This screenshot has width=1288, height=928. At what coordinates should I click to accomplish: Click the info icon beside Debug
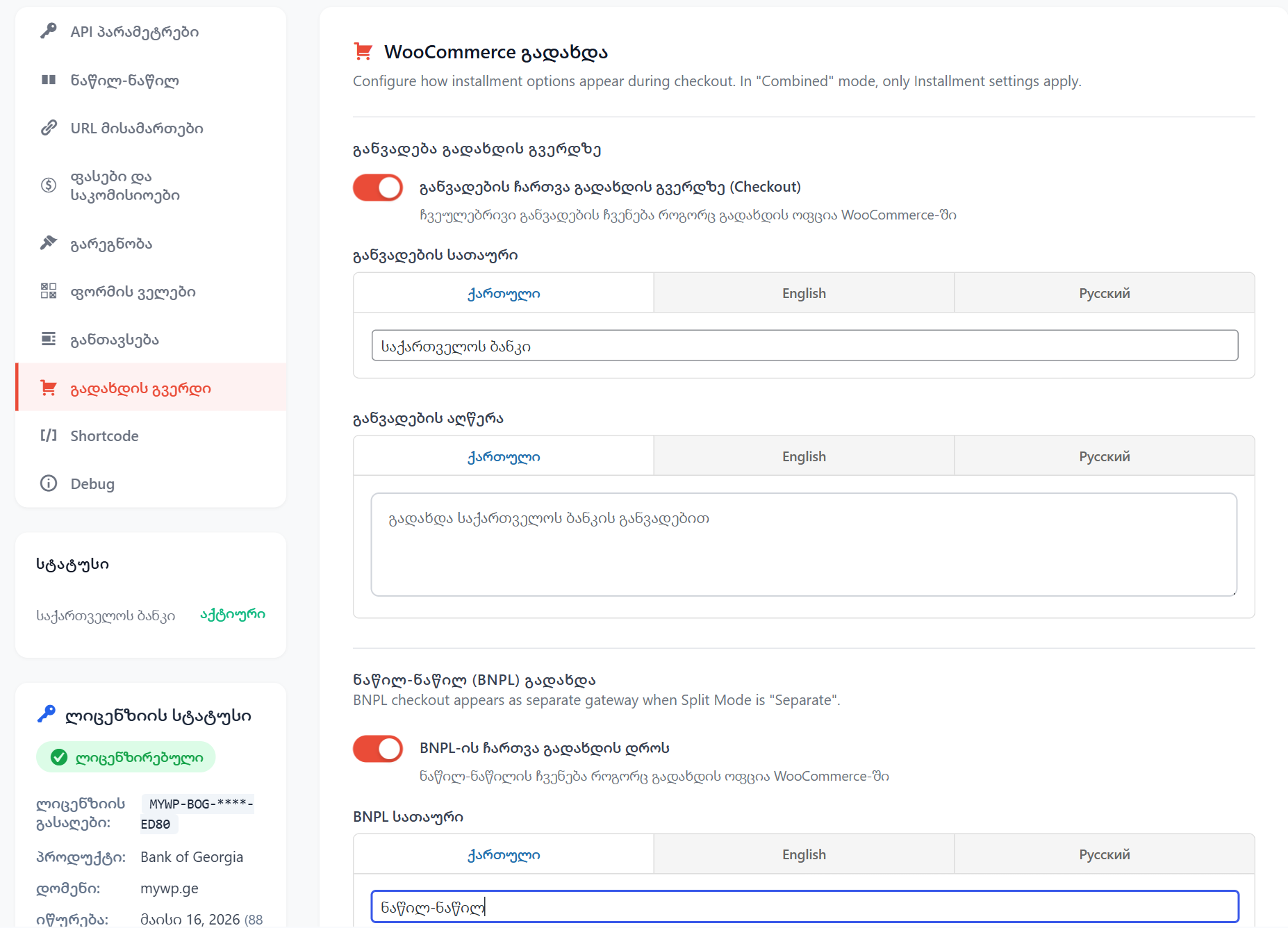click(48, 483)
